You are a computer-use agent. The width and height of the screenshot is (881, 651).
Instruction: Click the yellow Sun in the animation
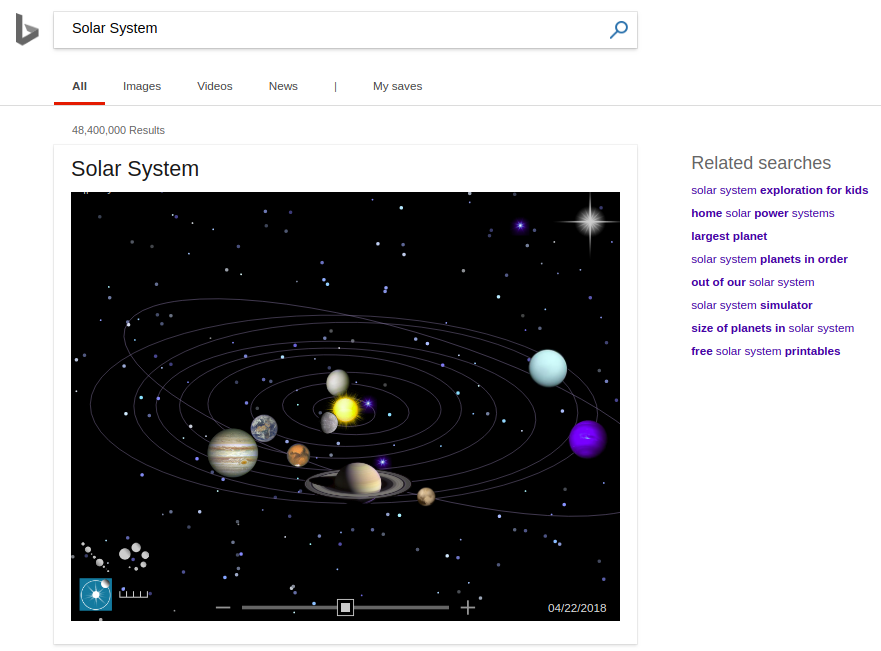click(346, 409)
